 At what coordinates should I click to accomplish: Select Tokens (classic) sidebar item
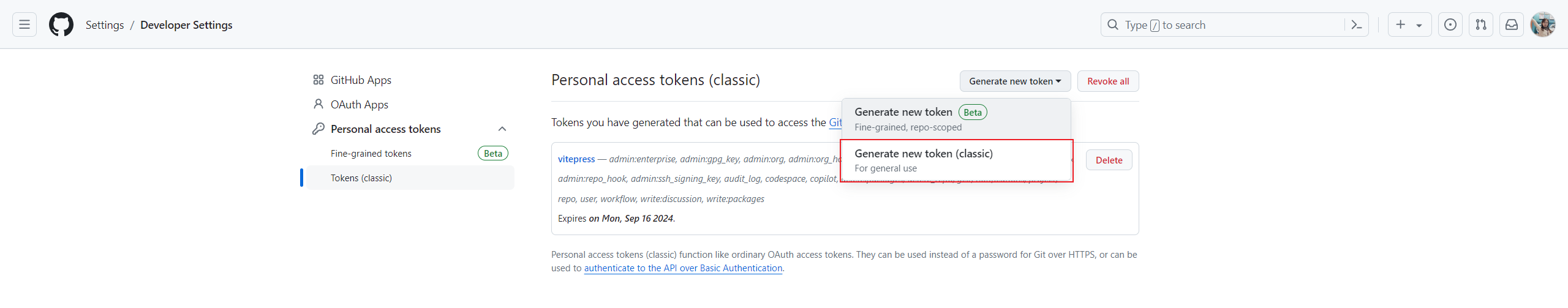pyautogui.click(x=361, y=178)
